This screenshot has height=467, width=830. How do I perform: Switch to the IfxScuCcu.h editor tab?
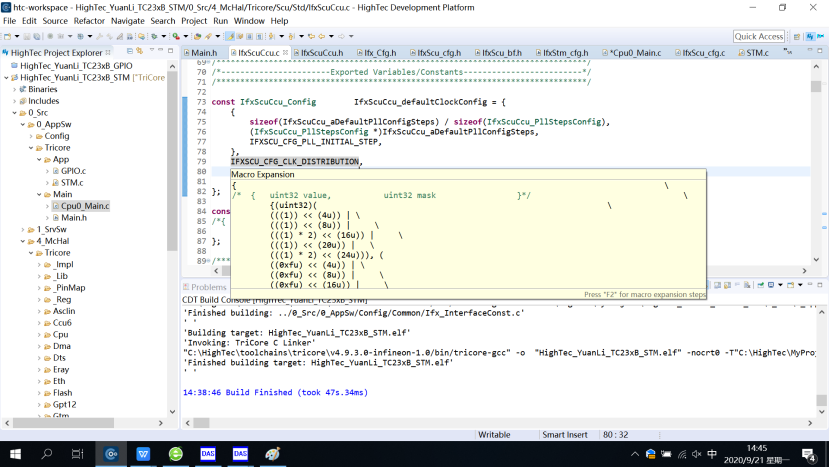321,52
